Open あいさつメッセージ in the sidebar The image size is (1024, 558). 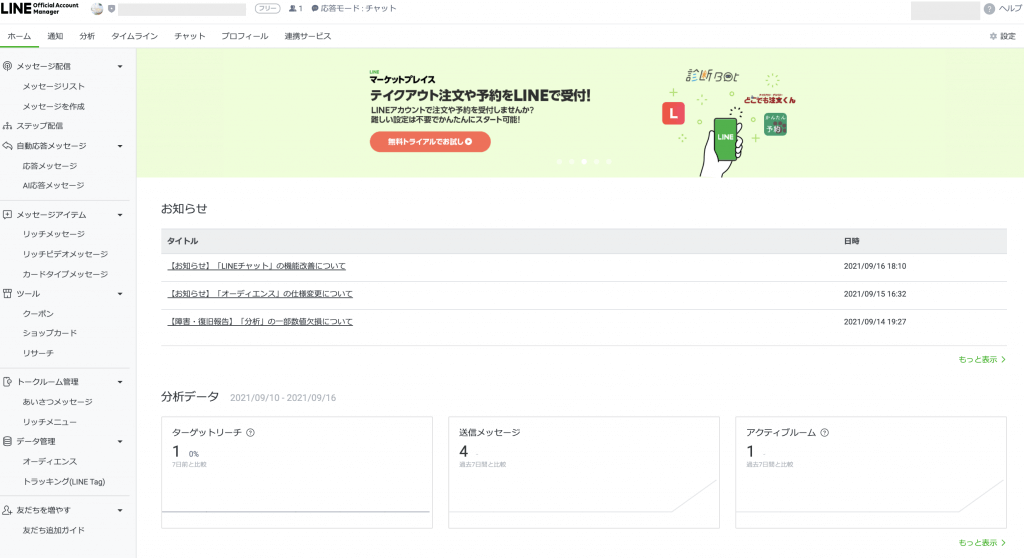click(x=57, y=402)
